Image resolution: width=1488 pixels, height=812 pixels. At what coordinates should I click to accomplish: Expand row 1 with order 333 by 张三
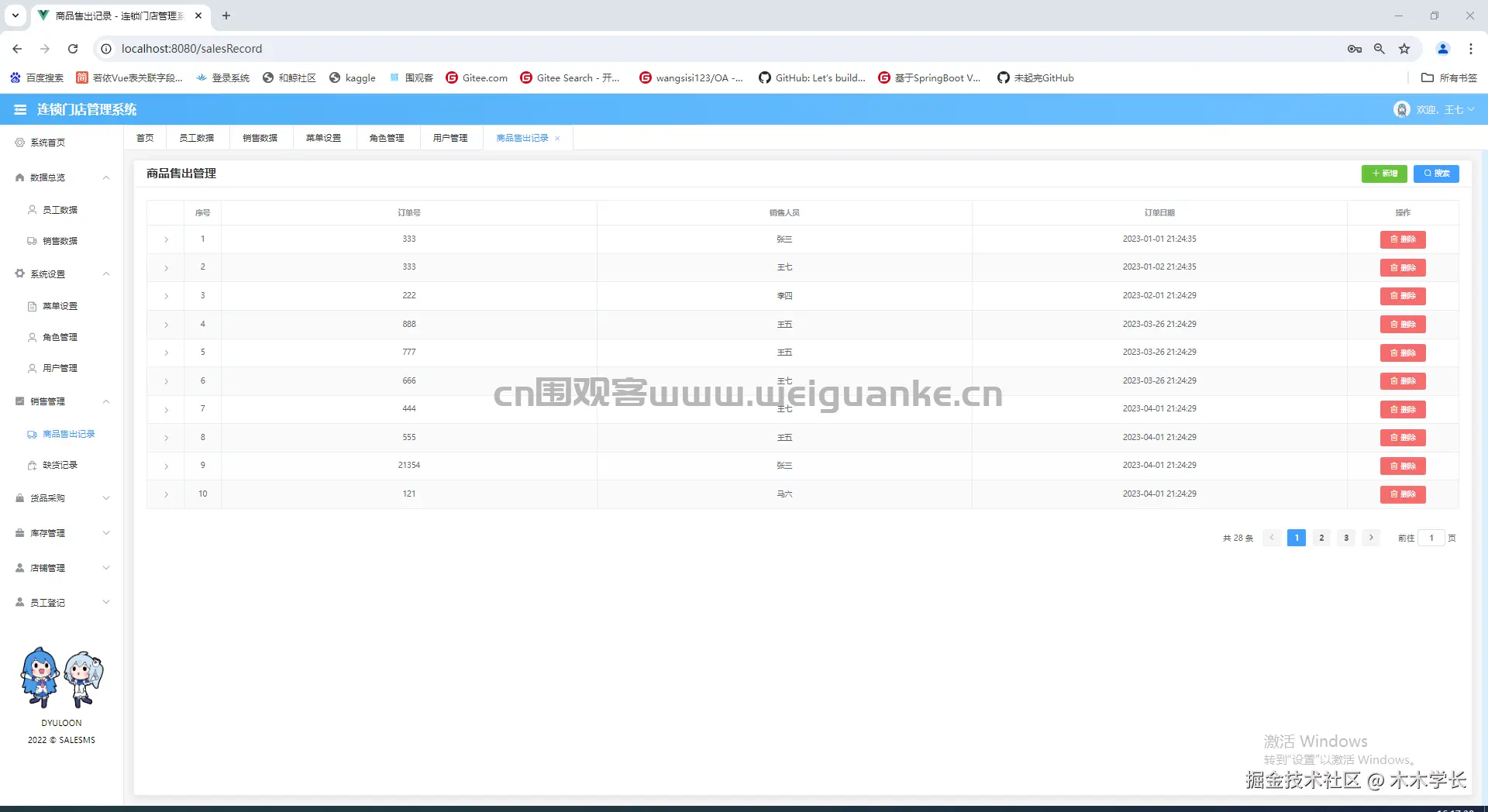point(166,239)
